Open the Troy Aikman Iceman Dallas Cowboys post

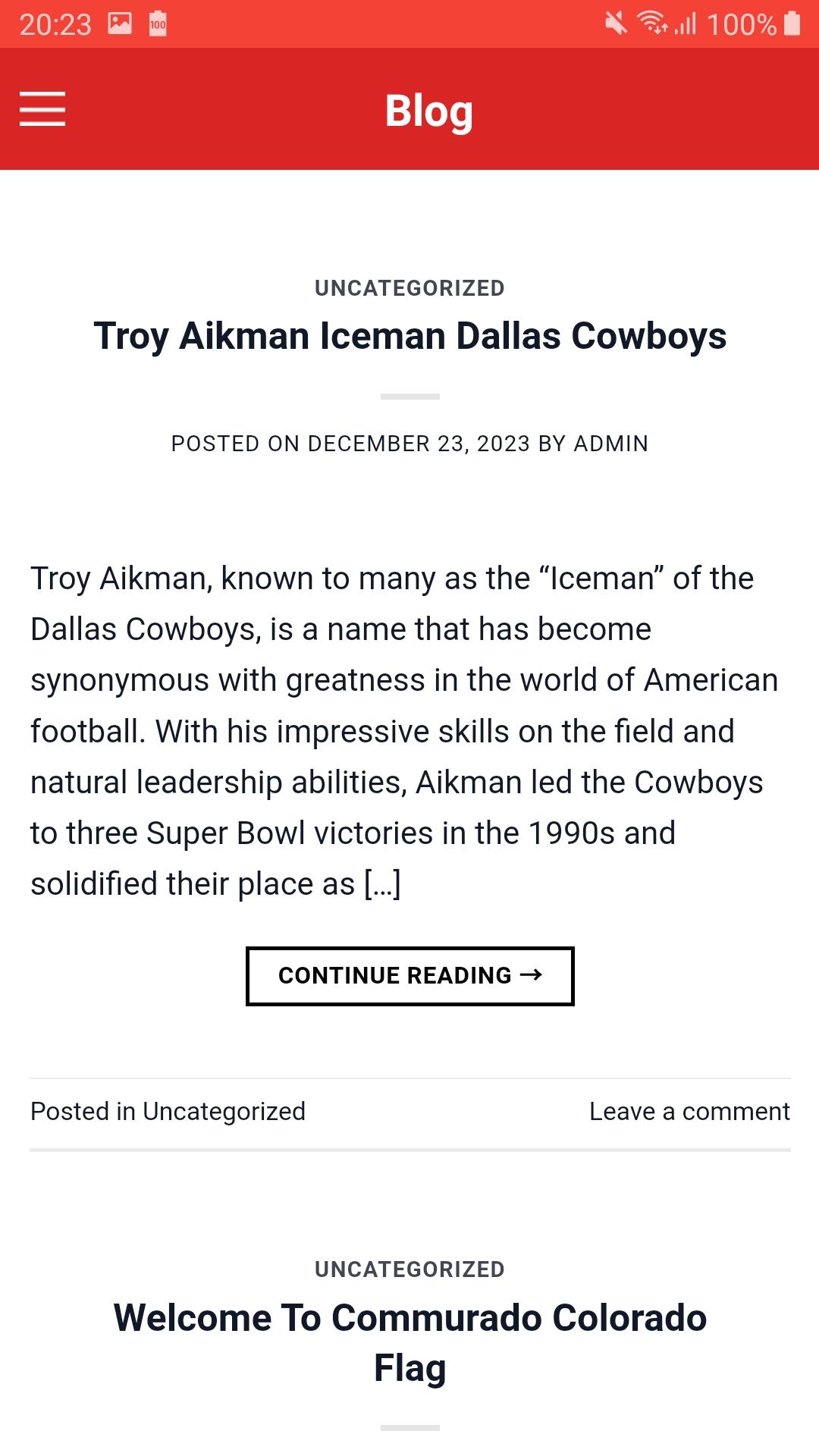[x=409, y=336]
